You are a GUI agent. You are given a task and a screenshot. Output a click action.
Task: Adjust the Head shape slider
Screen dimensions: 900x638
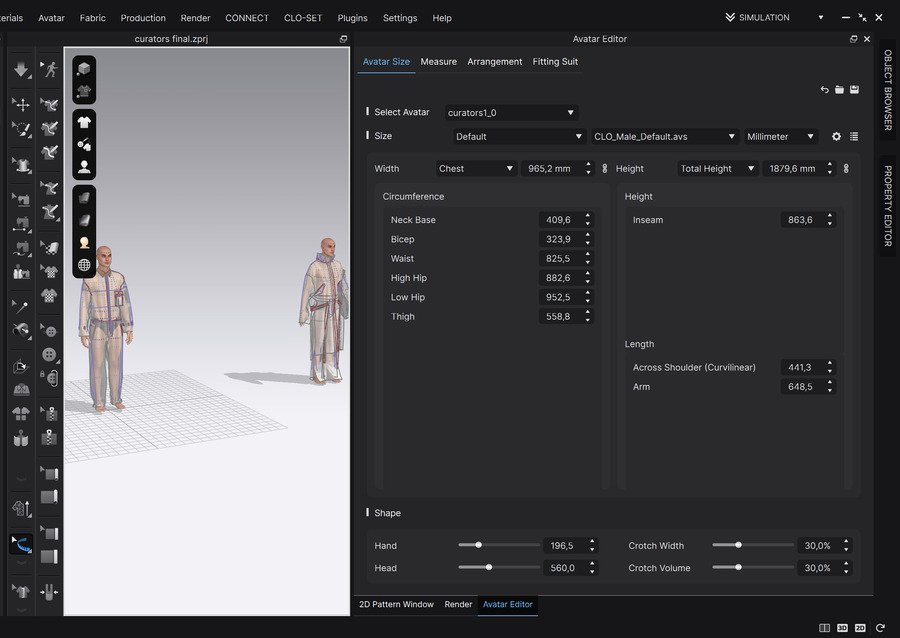click(488, 567)
